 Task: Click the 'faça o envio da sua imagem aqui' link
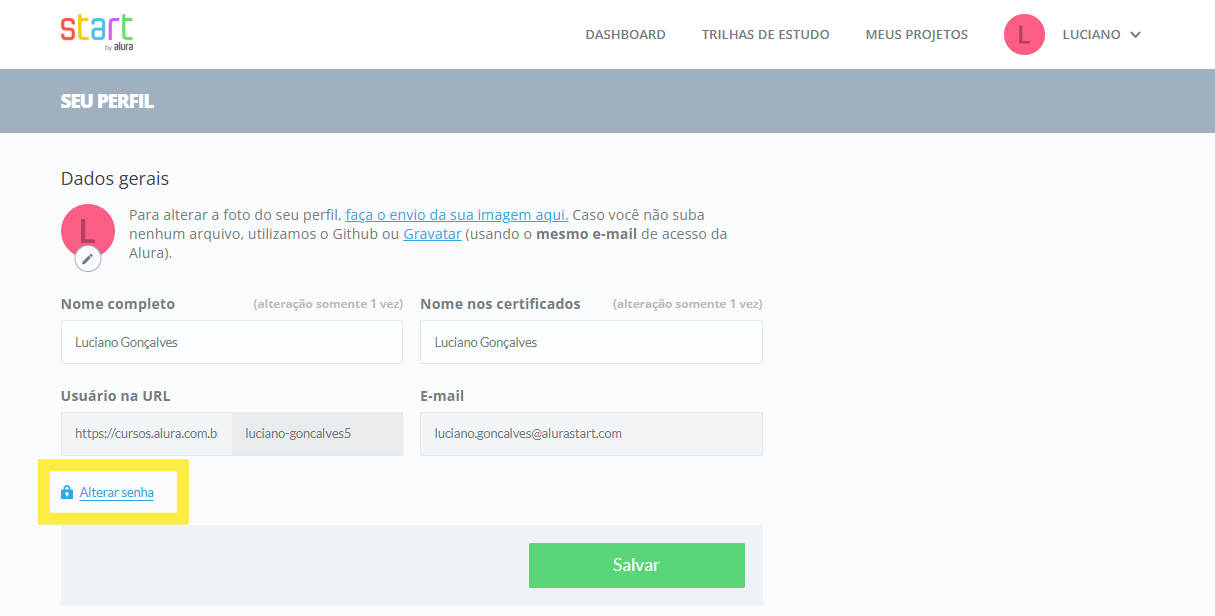[457, 215]
